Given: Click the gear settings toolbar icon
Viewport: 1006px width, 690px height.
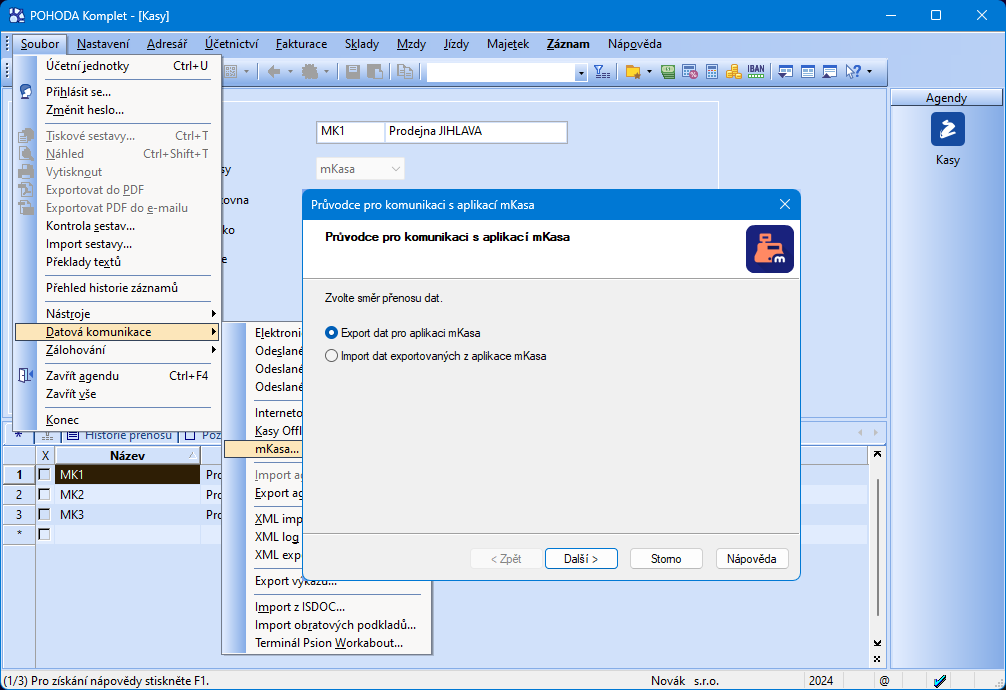Looking at the screenshot, I should pyautogui.click(x=310, y=72).
